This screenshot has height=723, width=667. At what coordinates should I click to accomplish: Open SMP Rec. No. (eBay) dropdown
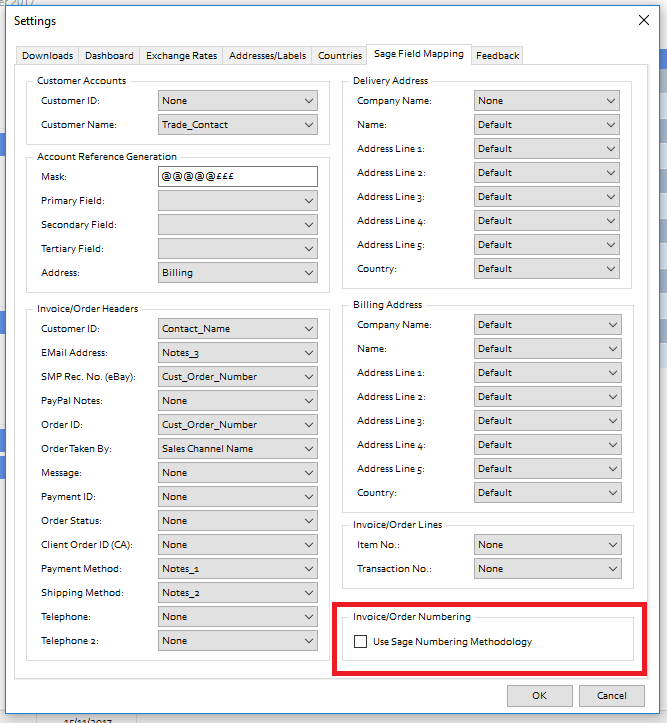pos(238,376)
